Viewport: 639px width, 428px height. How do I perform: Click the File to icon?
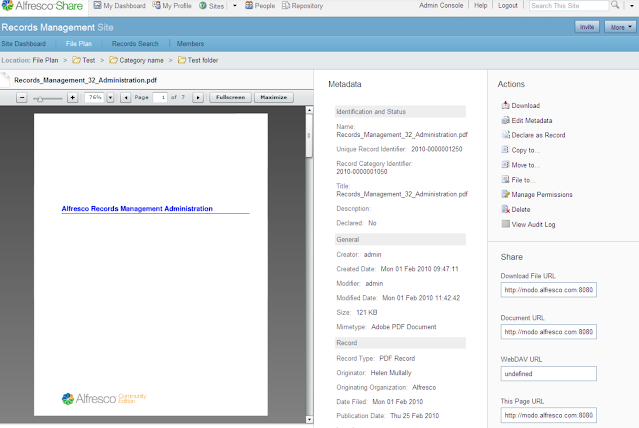505,179
